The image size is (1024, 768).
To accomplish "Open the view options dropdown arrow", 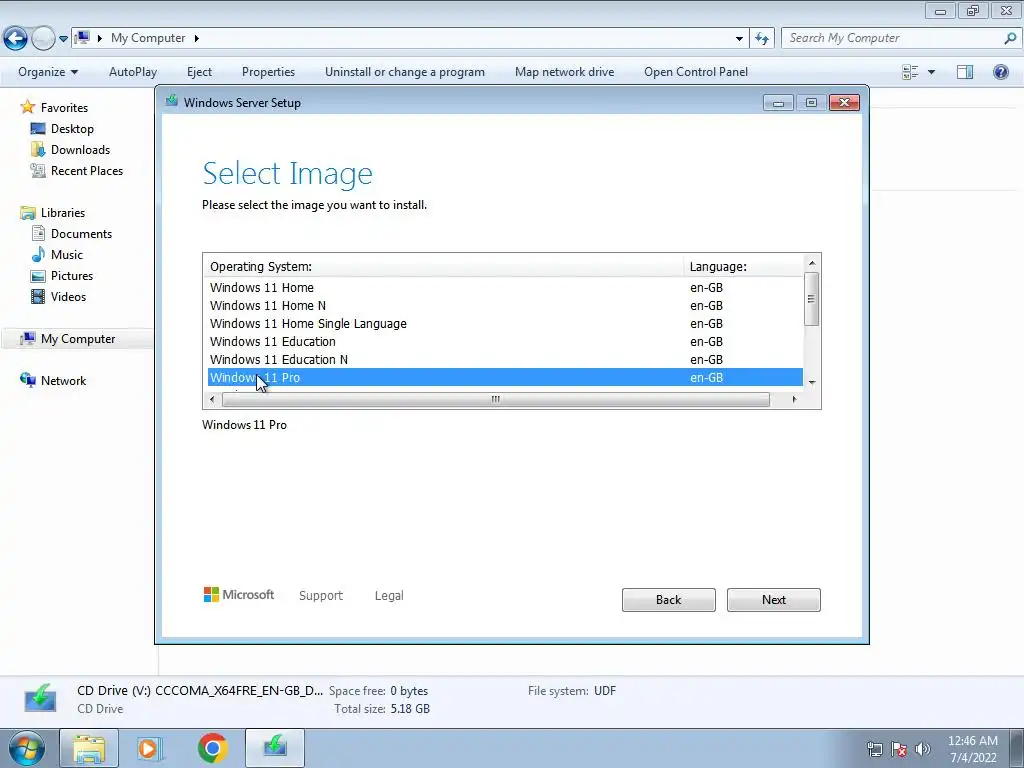I will click(x=931, y=72).
